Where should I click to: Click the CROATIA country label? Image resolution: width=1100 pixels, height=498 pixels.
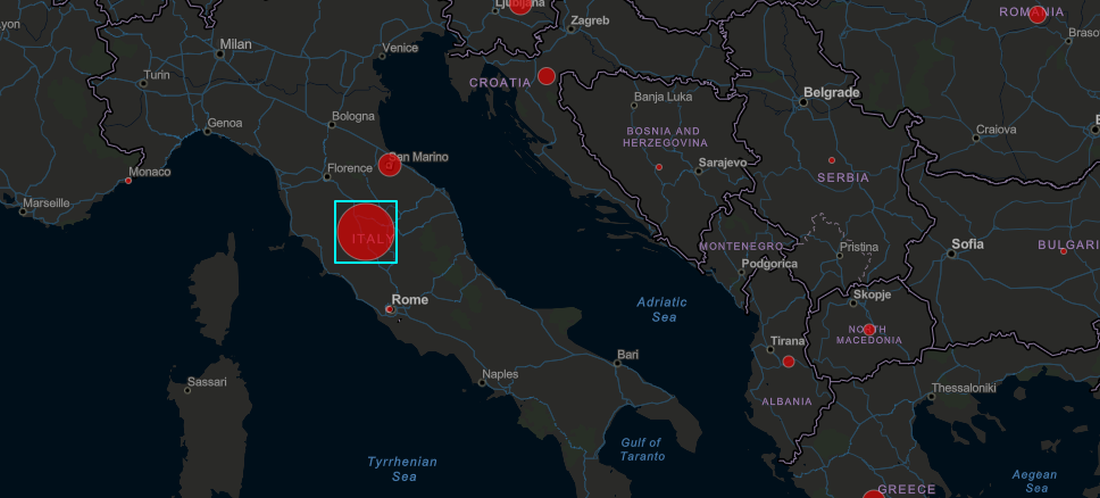click(500, 83)
